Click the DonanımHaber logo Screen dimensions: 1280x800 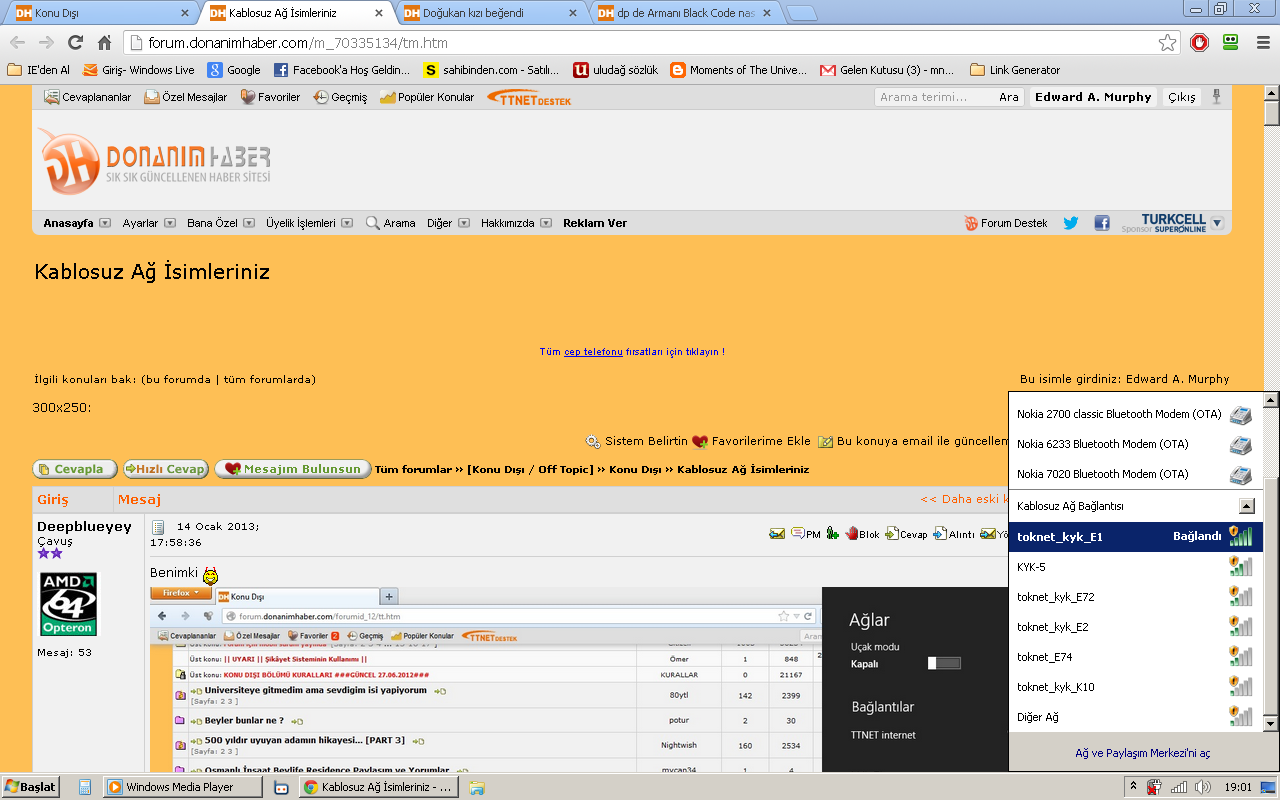pyautogui.click(x=155, y=161)
